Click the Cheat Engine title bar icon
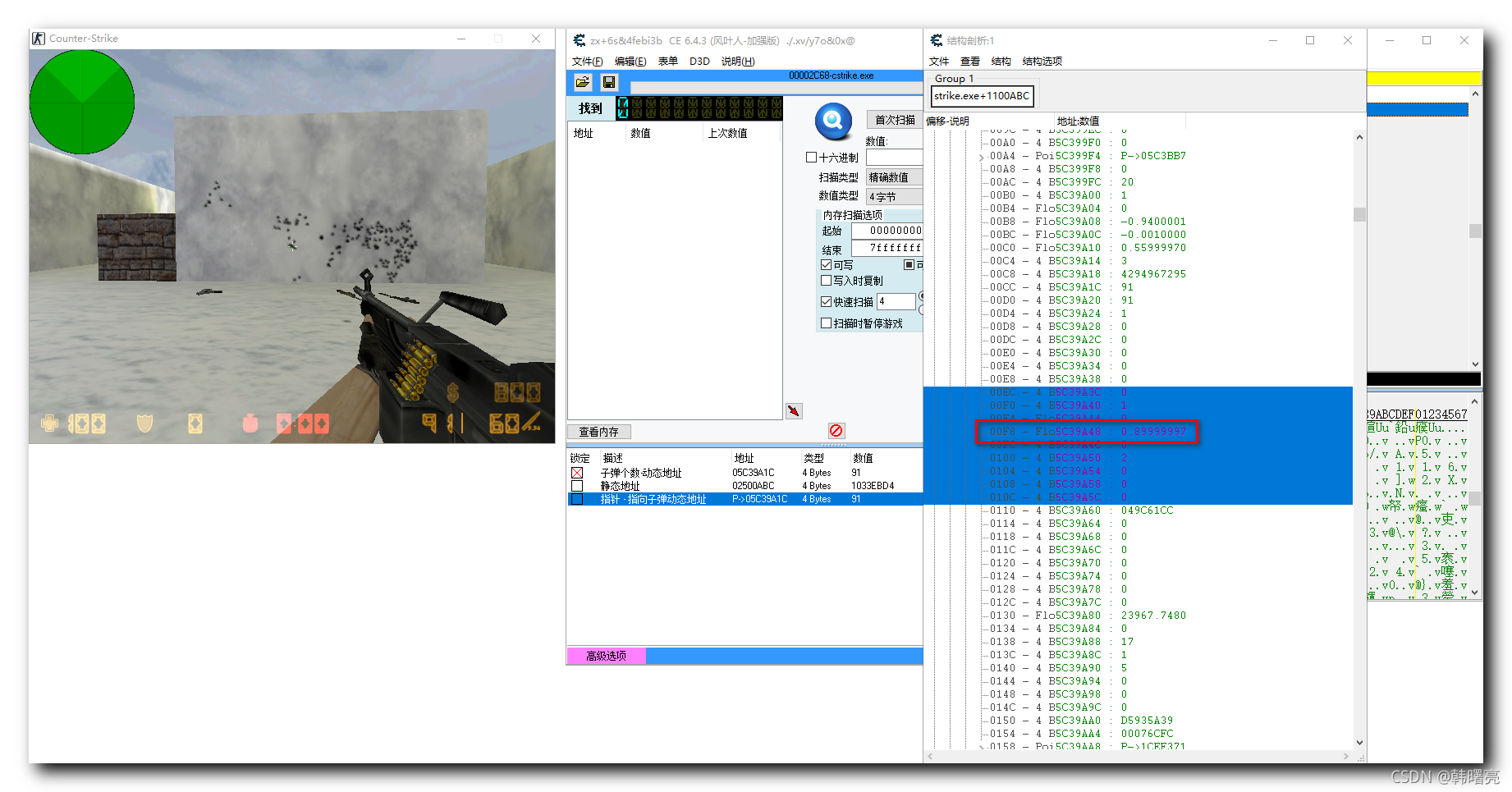Screen dimensions: 1512x792 click(580, 40)
